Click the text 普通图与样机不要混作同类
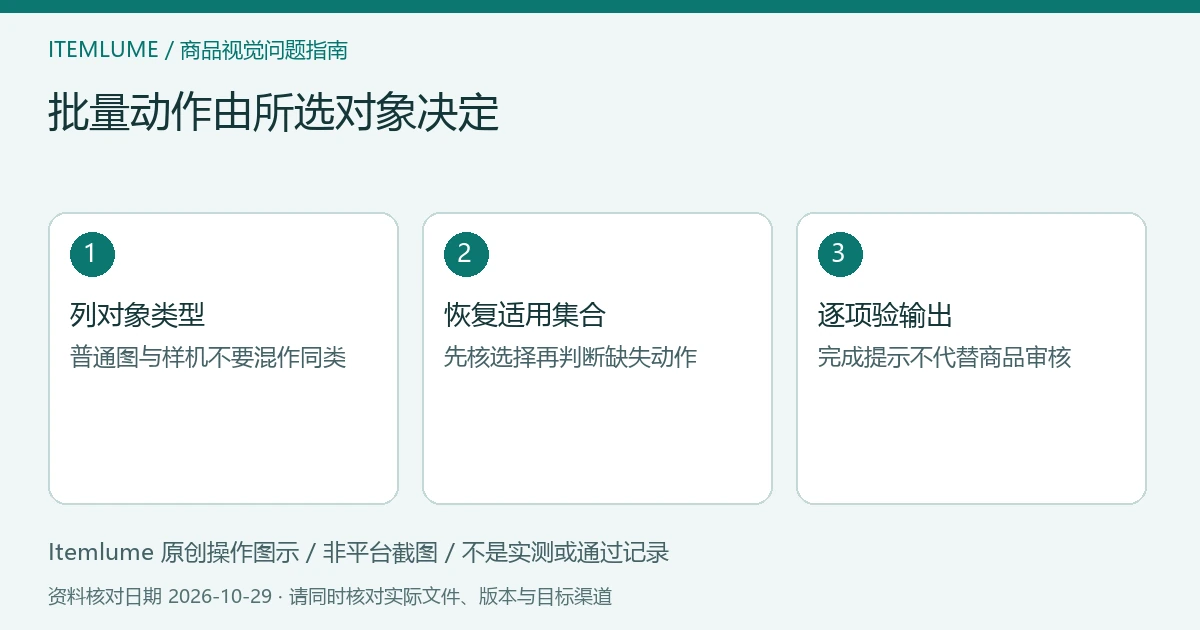1200x630 pixels. [x=208, y=357]
